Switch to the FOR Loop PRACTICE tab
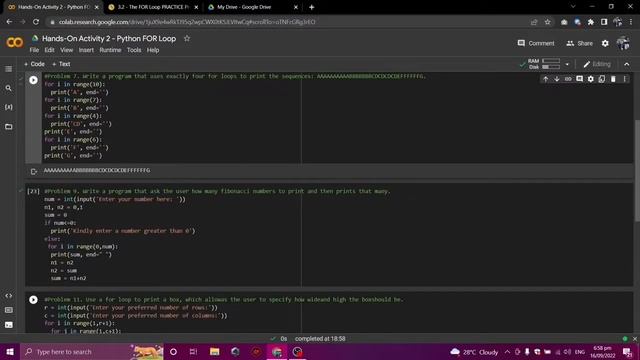 153,7
